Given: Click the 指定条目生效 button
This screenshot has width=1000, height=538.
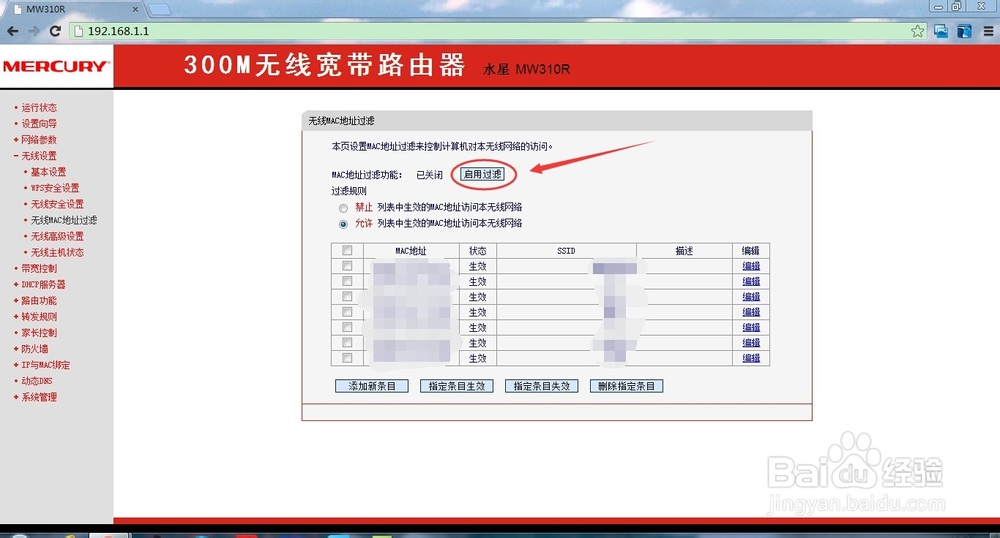Looking at the screenshot, I should click(x=457, y=386).
